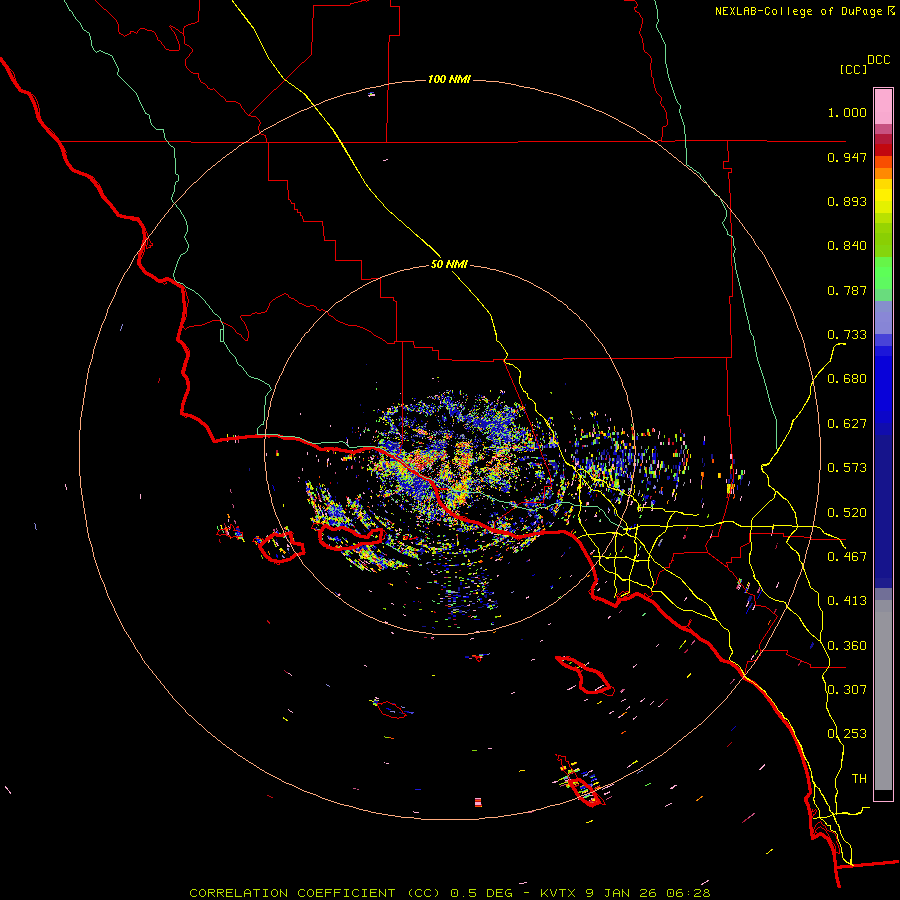Click the bright green color bar segment
Image resolution: width=900 pixels, height=900 pixels.
point(883,273)
